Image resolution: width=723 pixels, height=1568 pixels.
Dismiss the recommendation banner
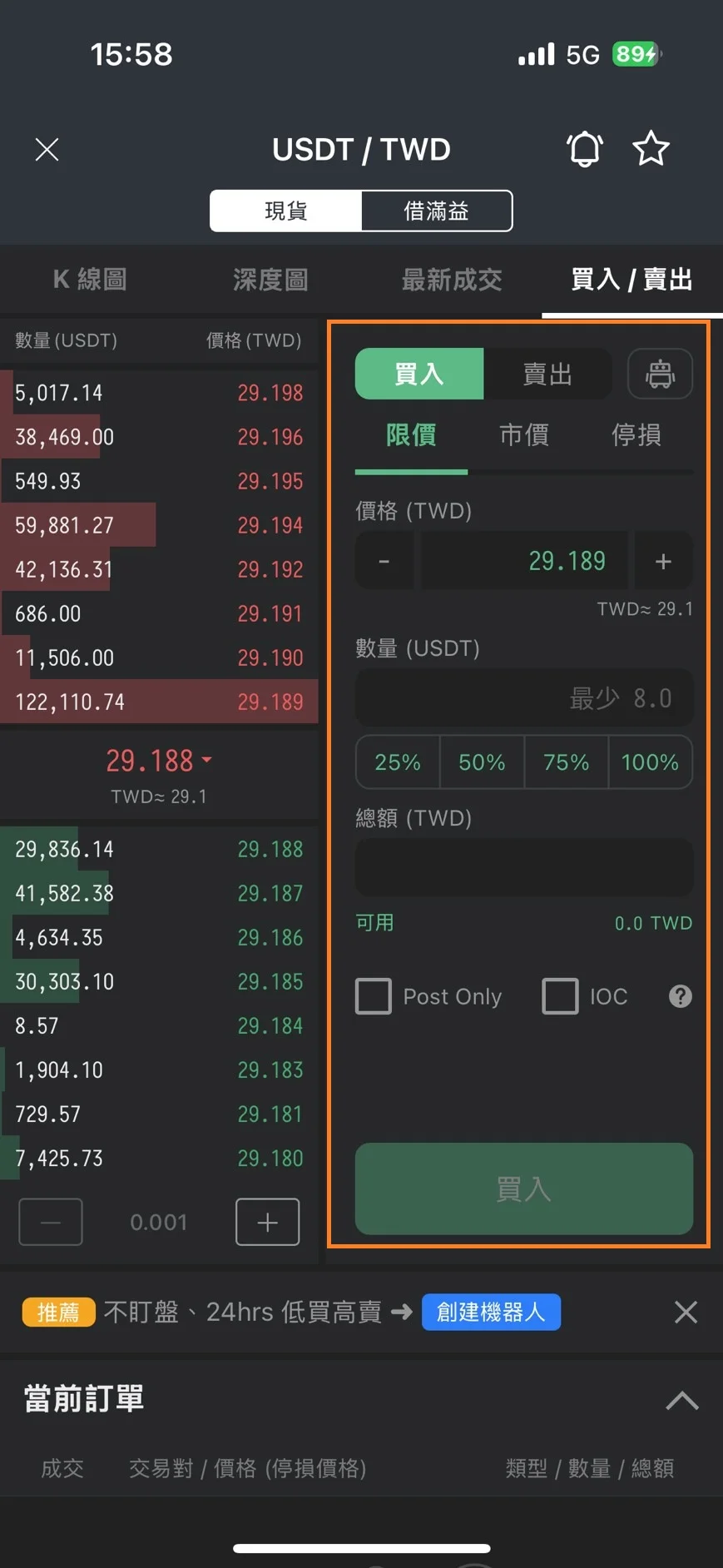coord(686,1312)
